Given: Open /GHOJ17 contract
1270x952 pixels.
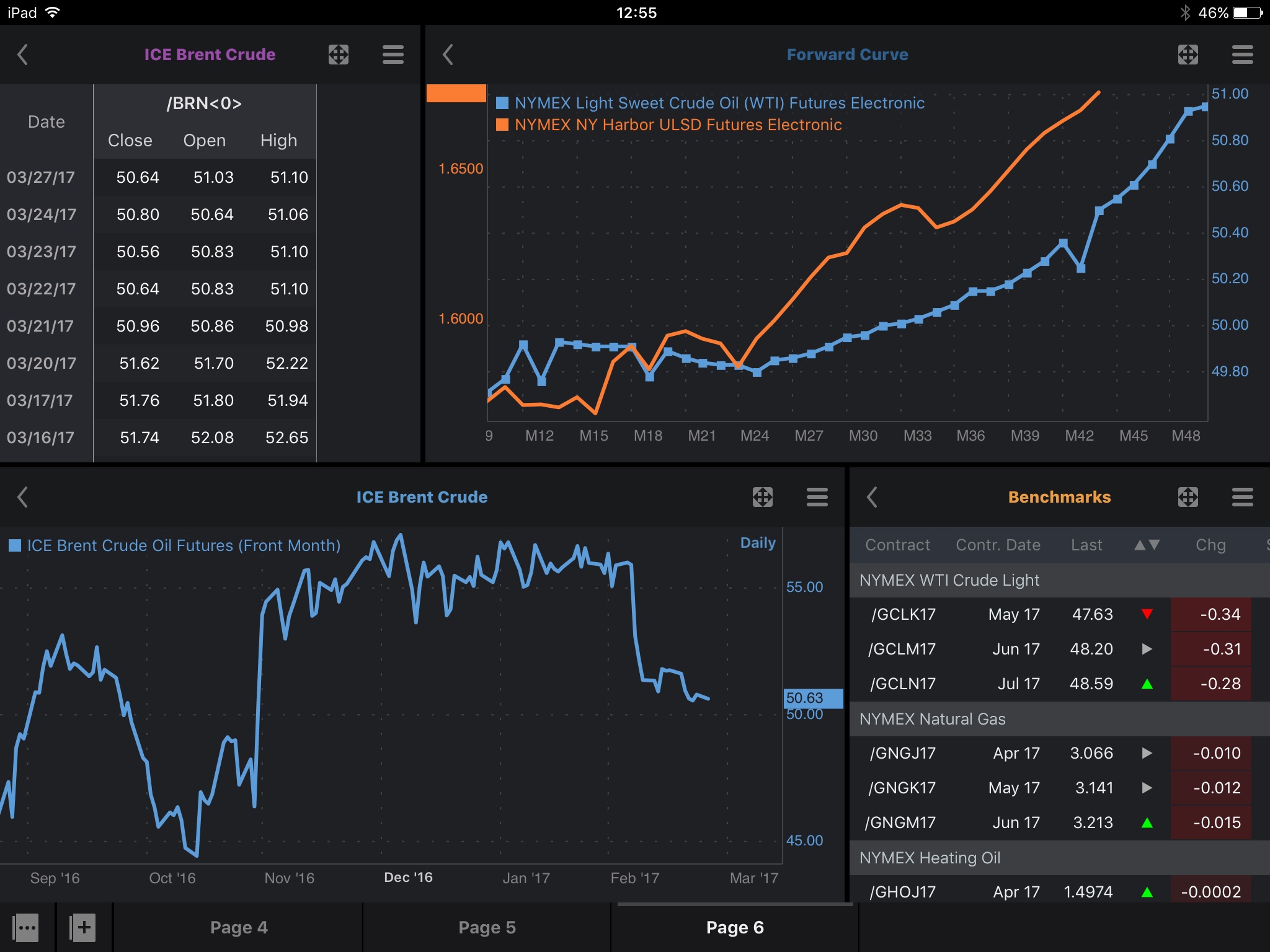Looking at the screenshot, I should click(902, 892).
